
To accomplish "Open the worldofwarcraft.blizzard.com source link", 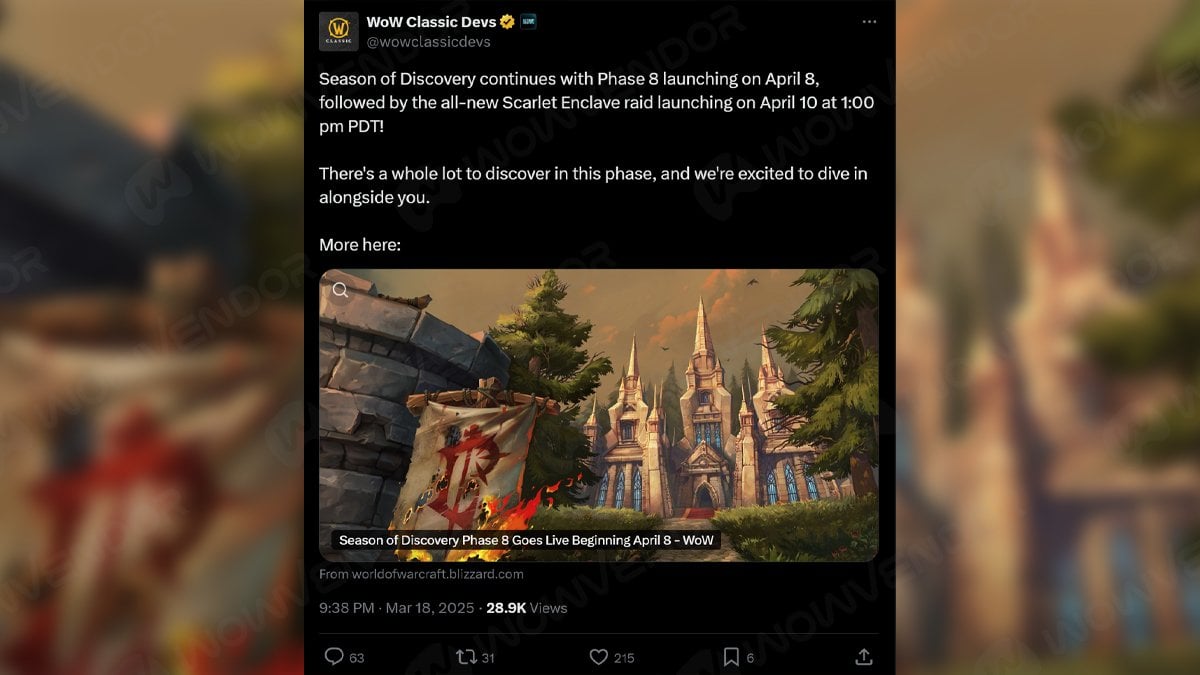I will pos(421,574).
